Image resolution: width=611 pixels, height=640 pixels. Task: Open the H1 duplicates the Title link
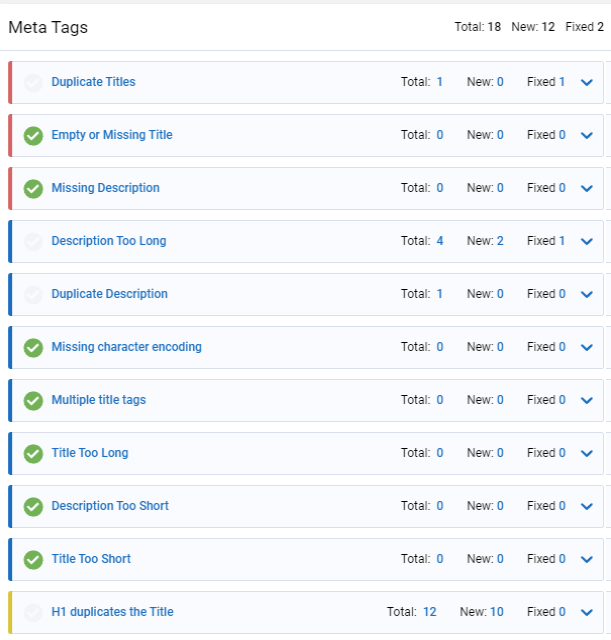click(x=112, y=611)
